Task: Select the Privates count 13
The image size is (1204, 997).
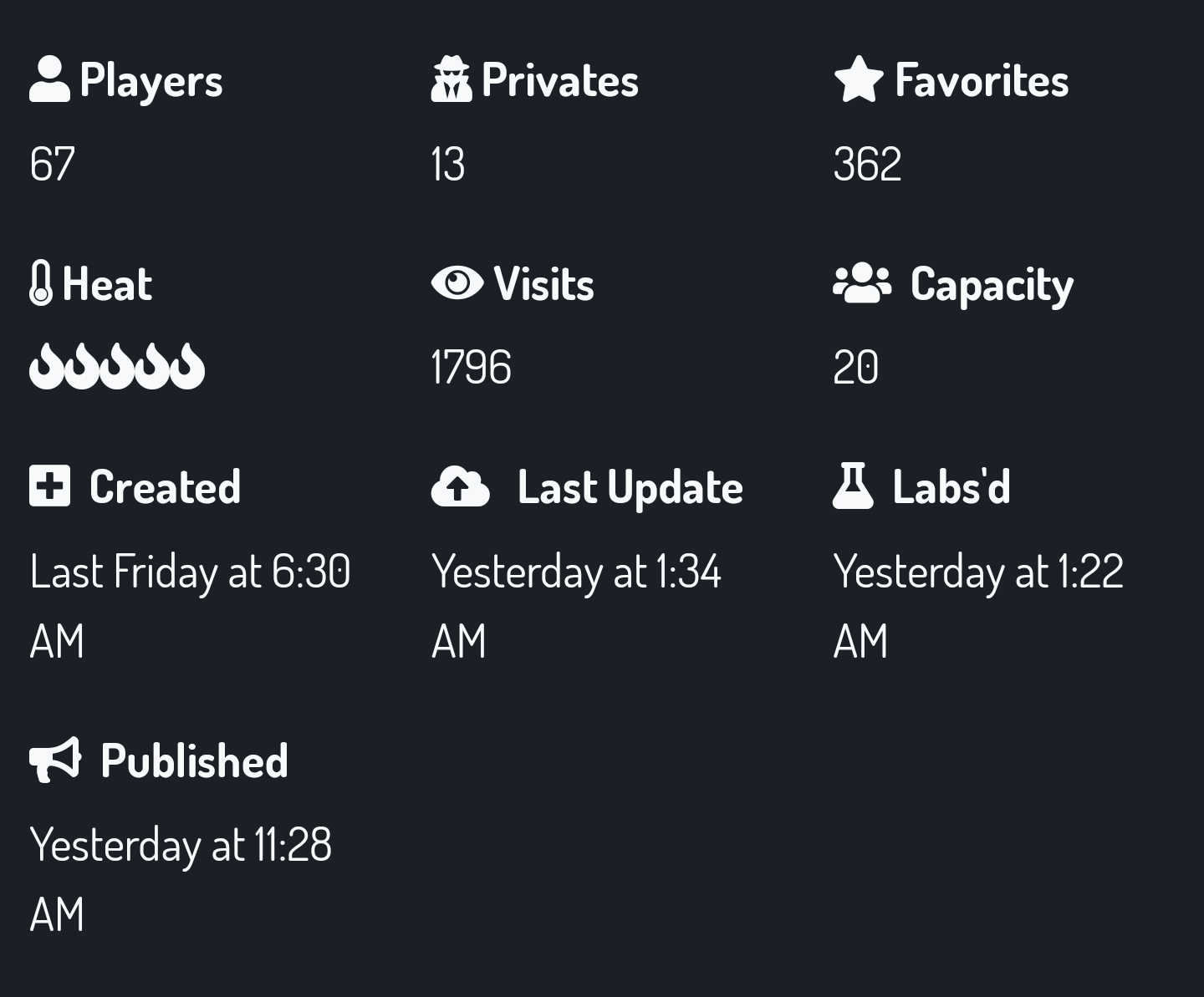Action: [x=448, y=164]
